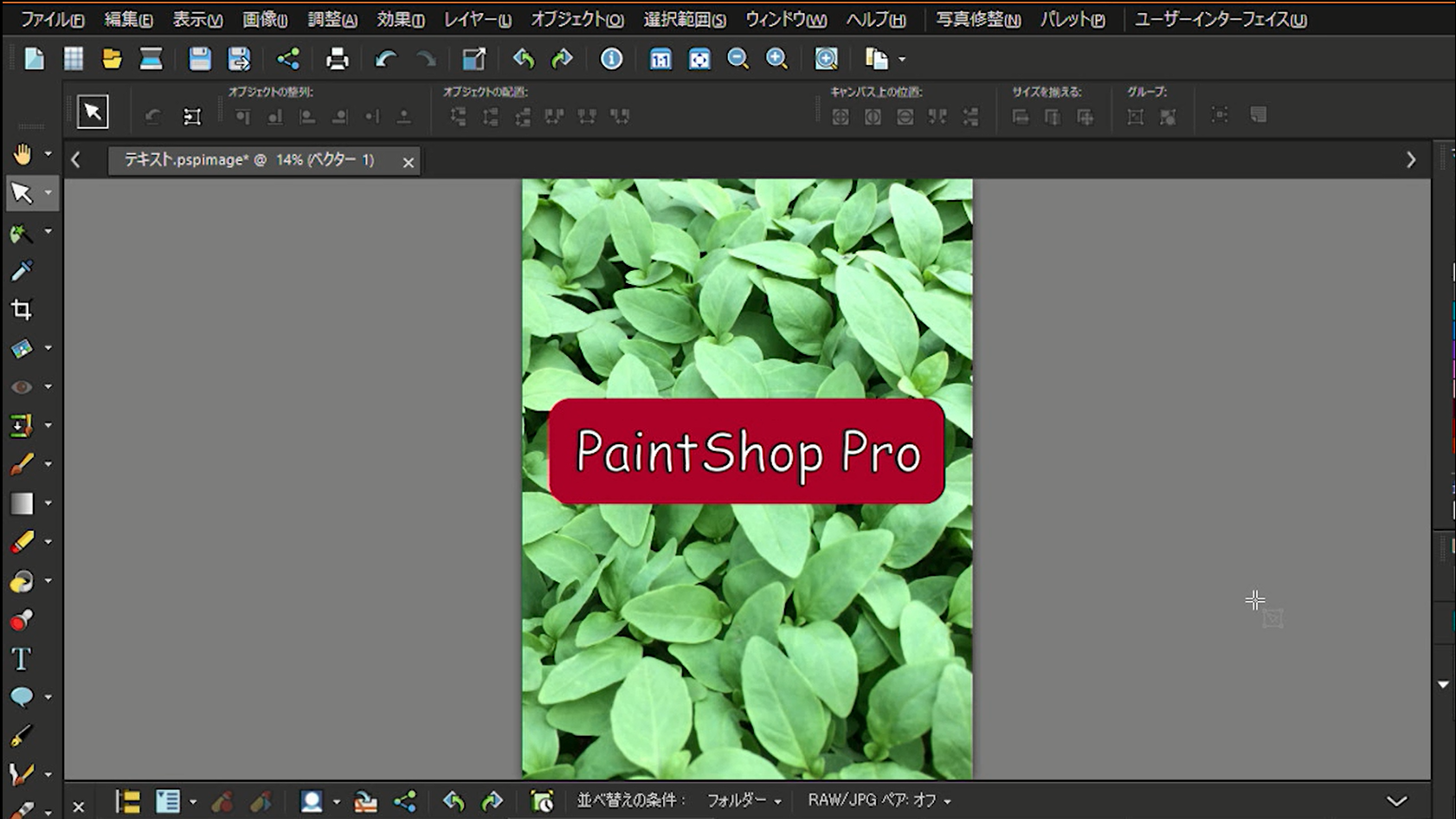The image size is (1456, 819).
Task: Select the Crop tool
Action: click(22, 310)
